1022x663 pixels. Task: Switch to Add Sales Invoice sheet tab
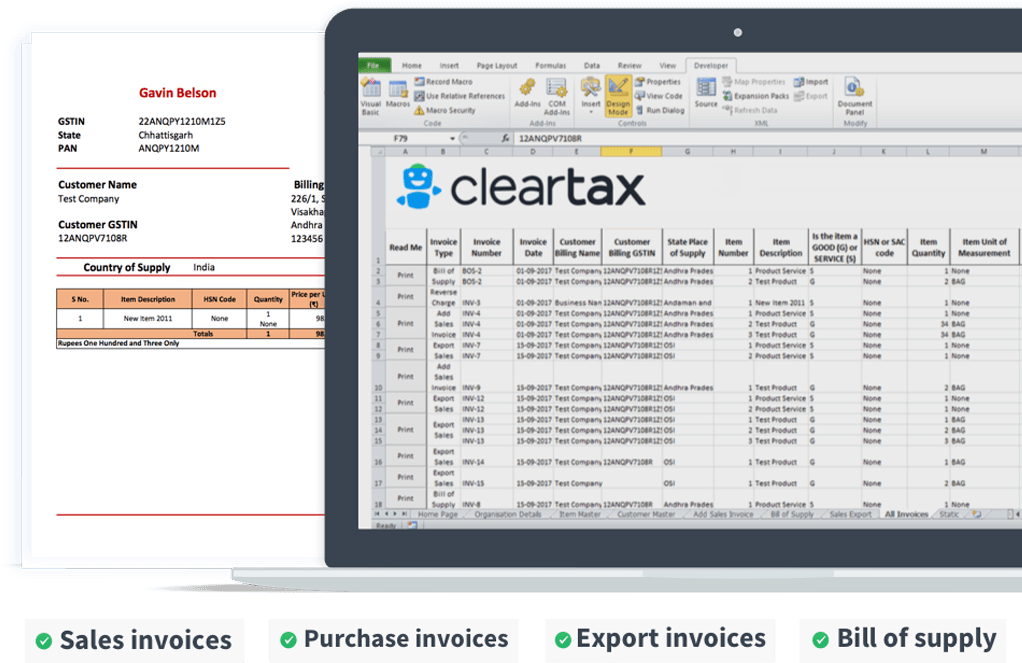click(723, 514)
